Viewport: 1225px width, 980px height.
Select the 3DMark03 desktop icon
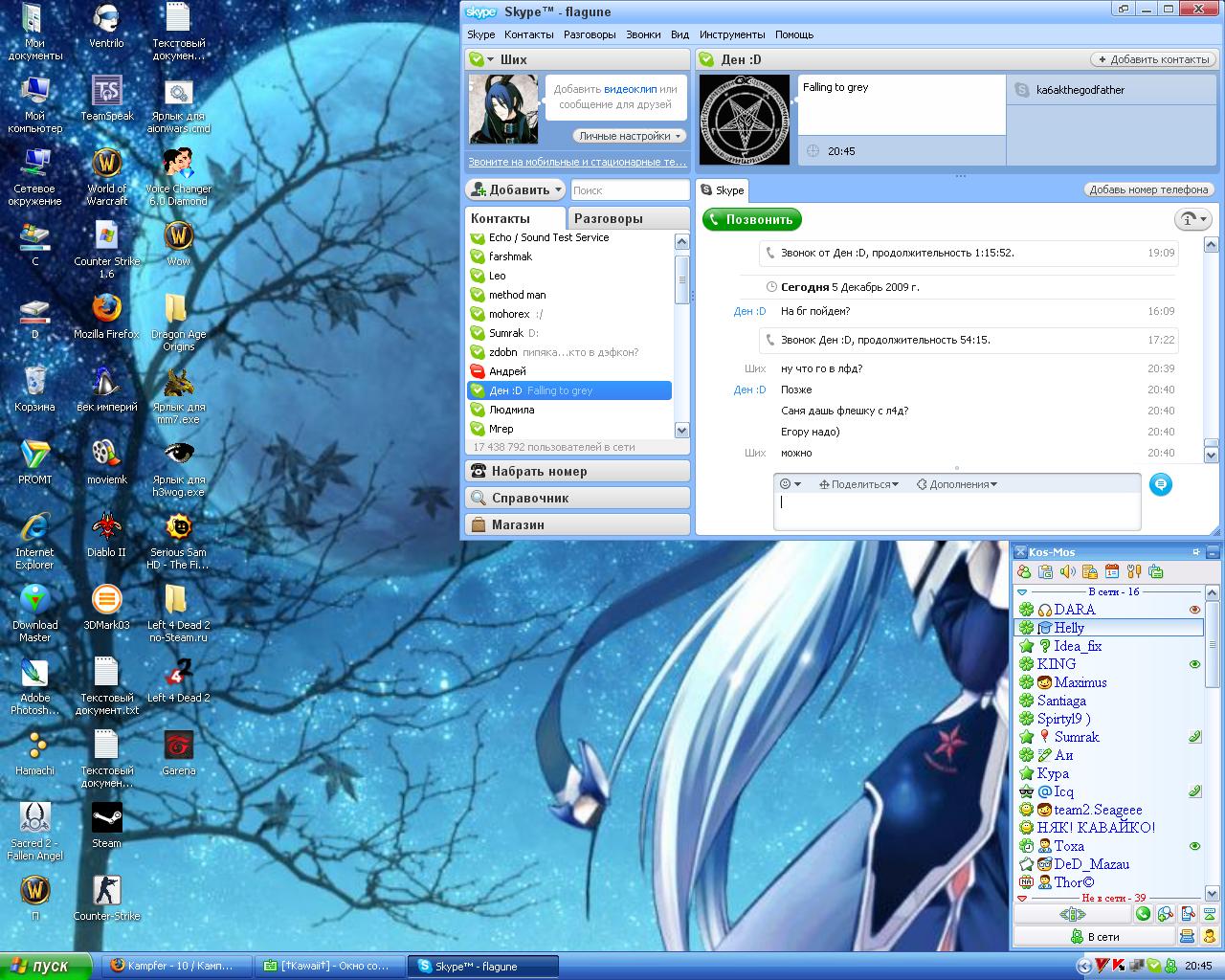tap(106, 608)
